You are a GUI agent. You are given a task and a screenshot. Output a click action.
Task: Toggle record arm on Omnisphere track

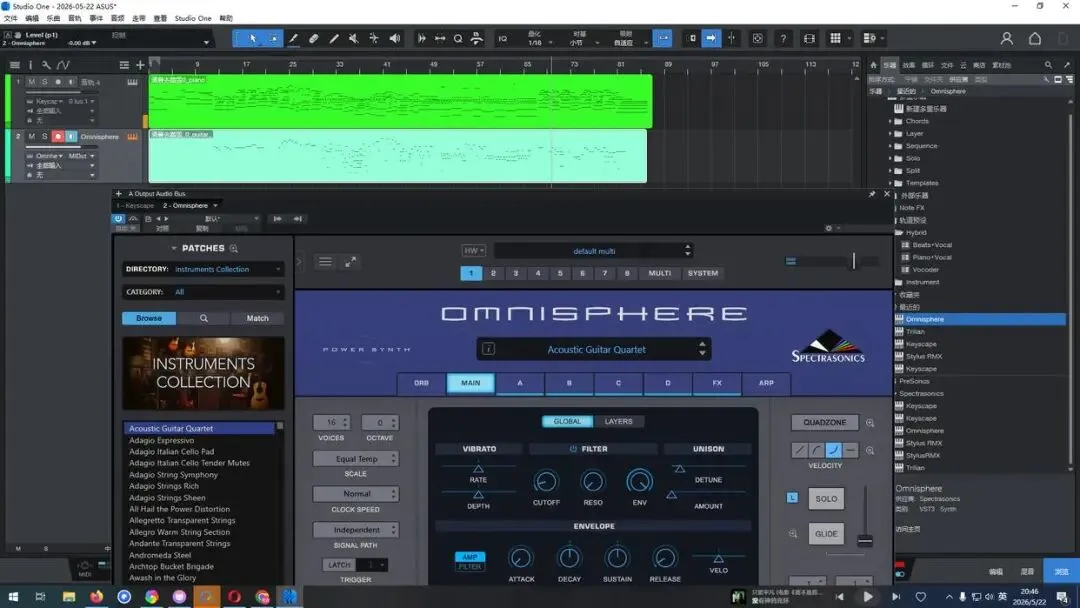tap(58, 136)
